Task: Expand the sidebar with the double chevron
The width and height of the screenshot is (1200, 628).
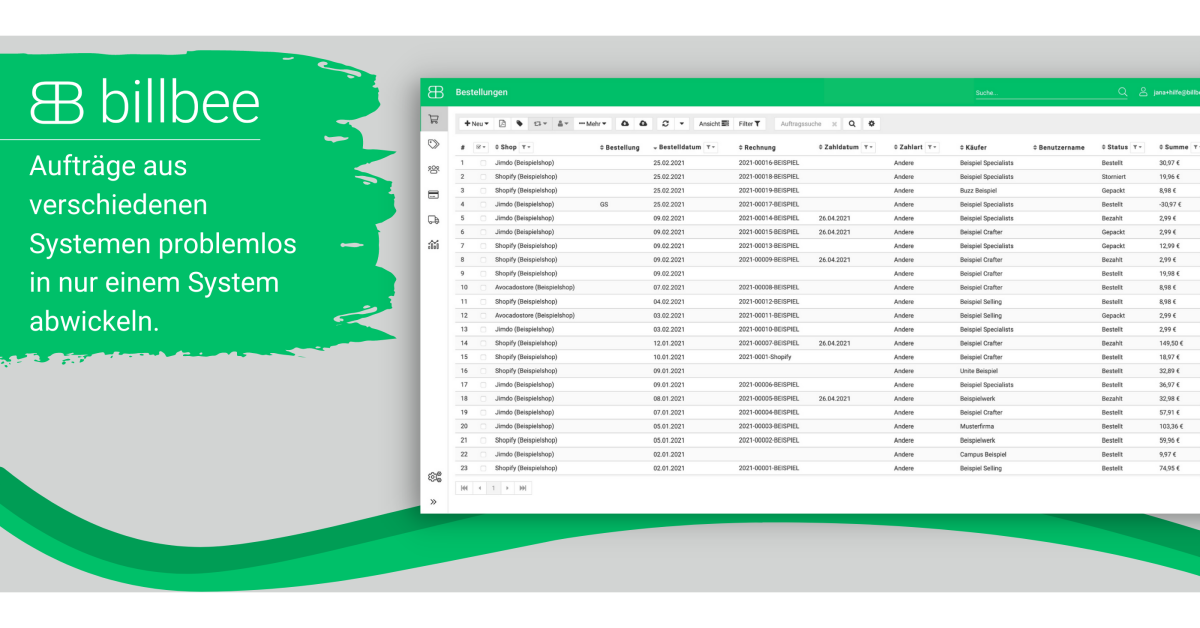Action: [x=434, y=502]
